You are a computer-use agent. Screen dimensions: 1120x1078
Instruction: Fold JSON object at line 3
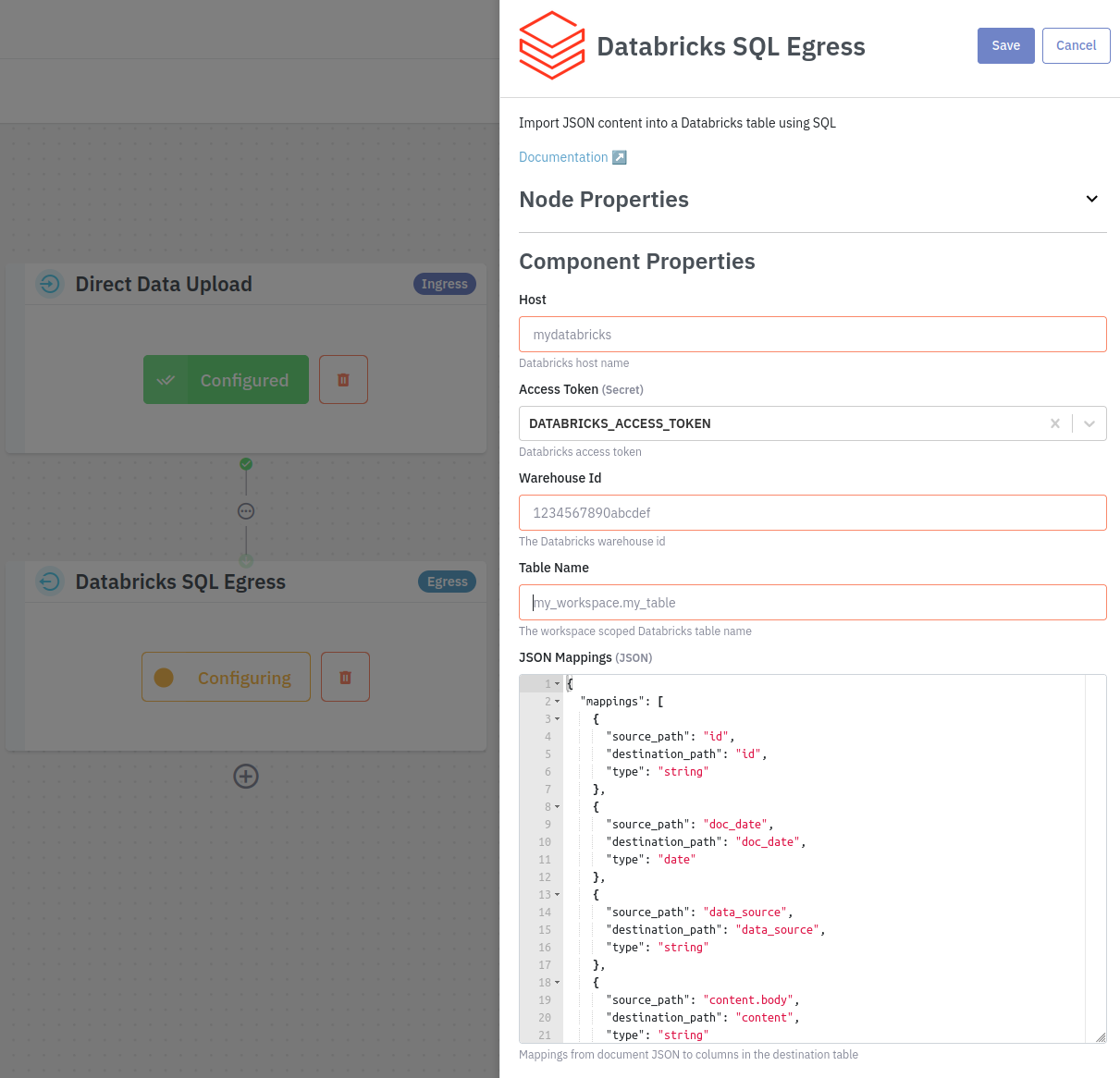tap(558, 719)
